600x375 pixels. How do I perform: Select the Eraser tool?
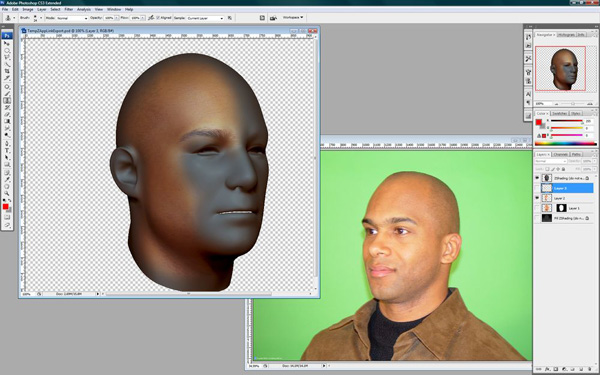click(7, 114)
